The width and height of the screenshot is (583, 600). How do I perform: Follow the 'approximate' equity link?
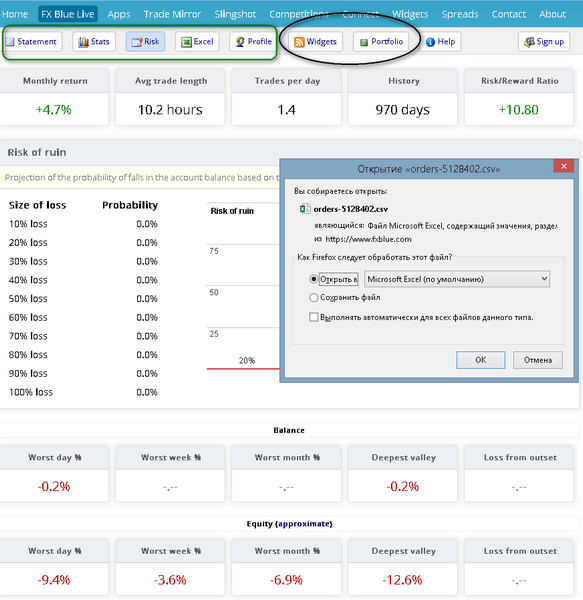304,524
